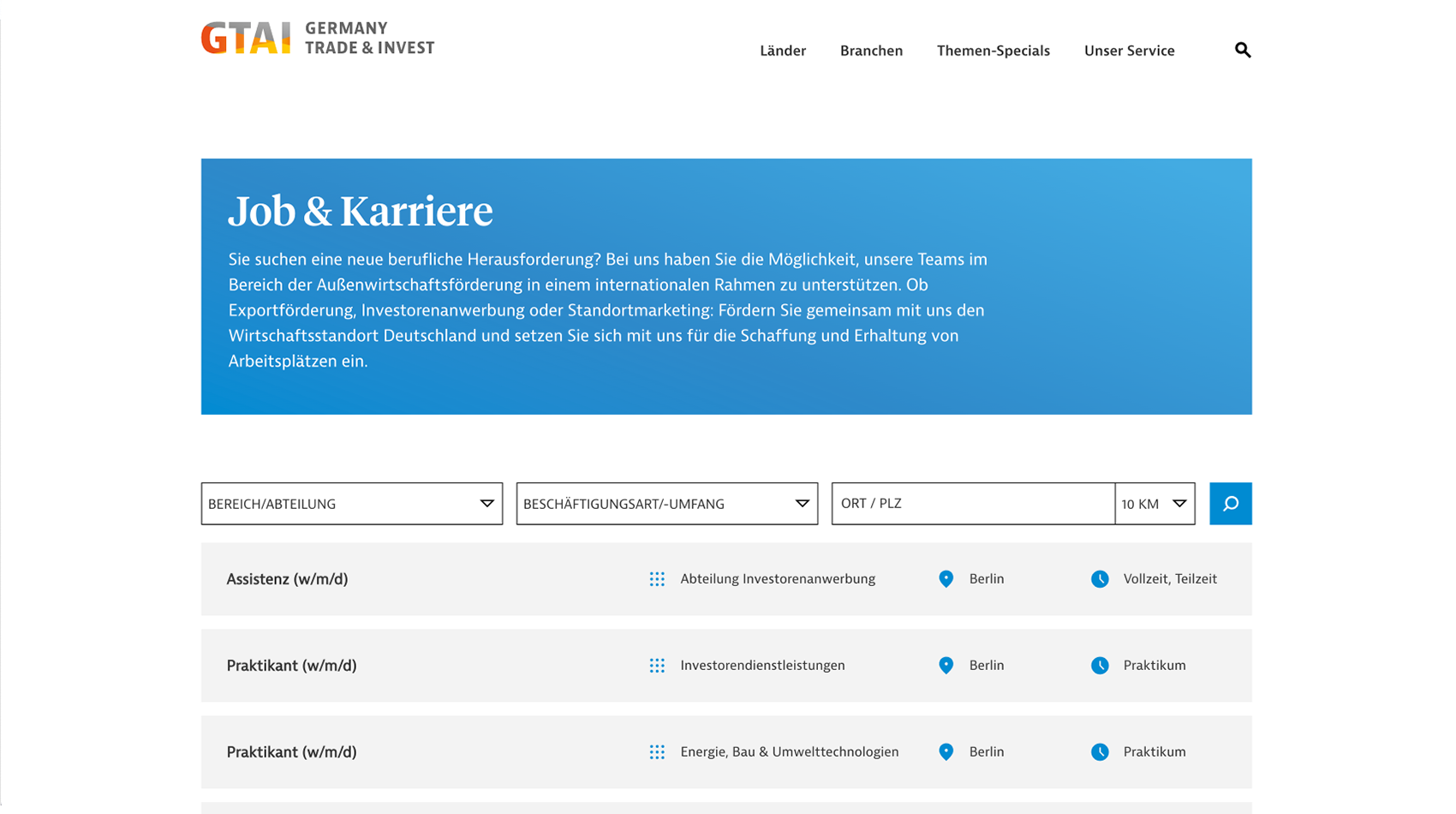Viewport: 1456px width, 814px height.
Task: Open the Unser Service menu
Action: tap(1129, 51)
